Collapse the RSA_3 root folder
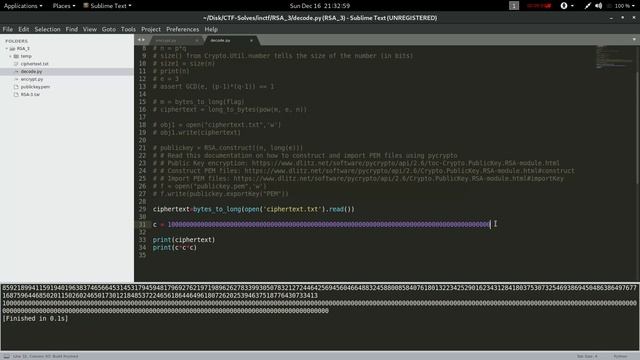640x360 pixels. point(7,49)
